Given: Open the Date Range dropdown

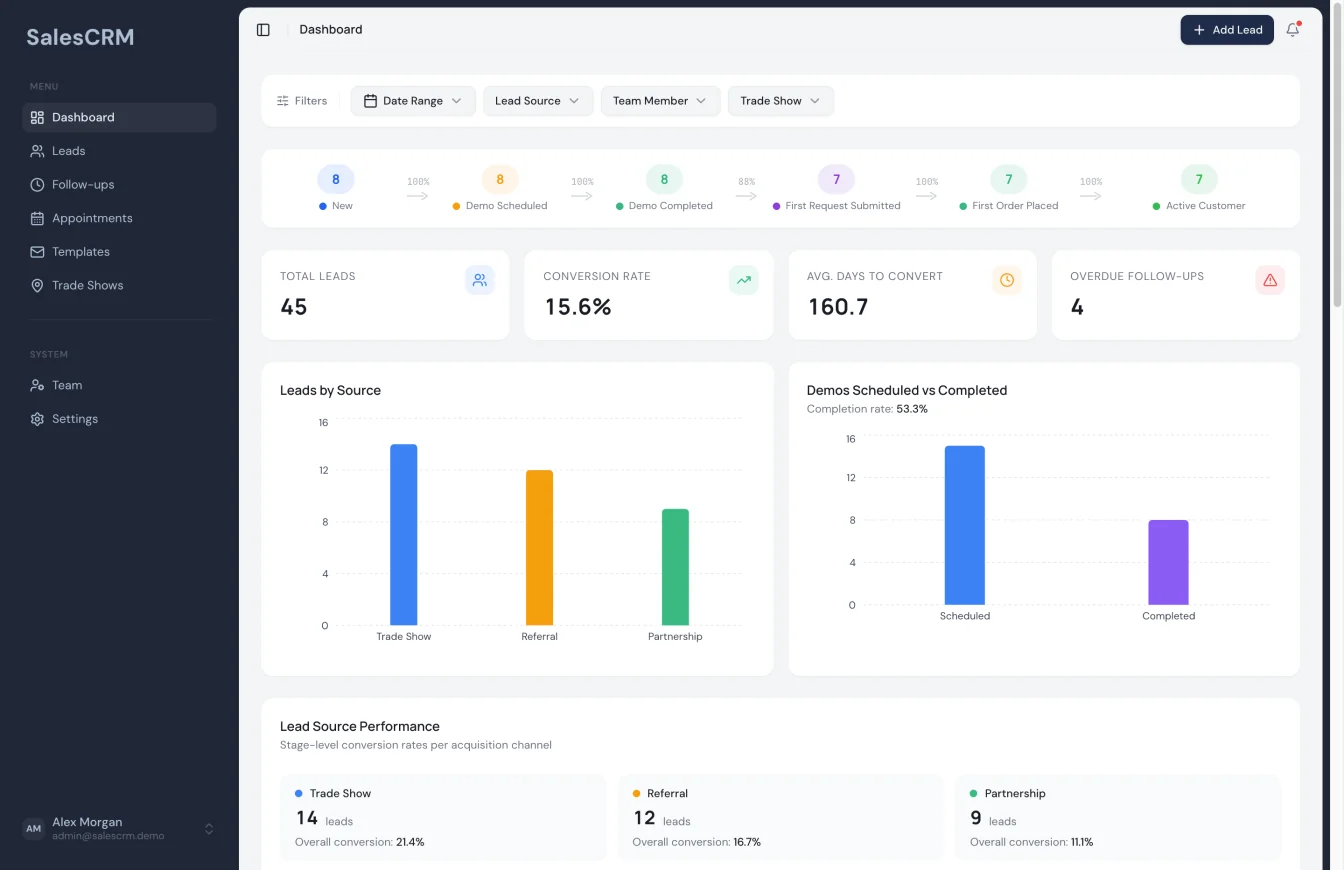Looking at the screenshot, I should (x=412, y=100).
